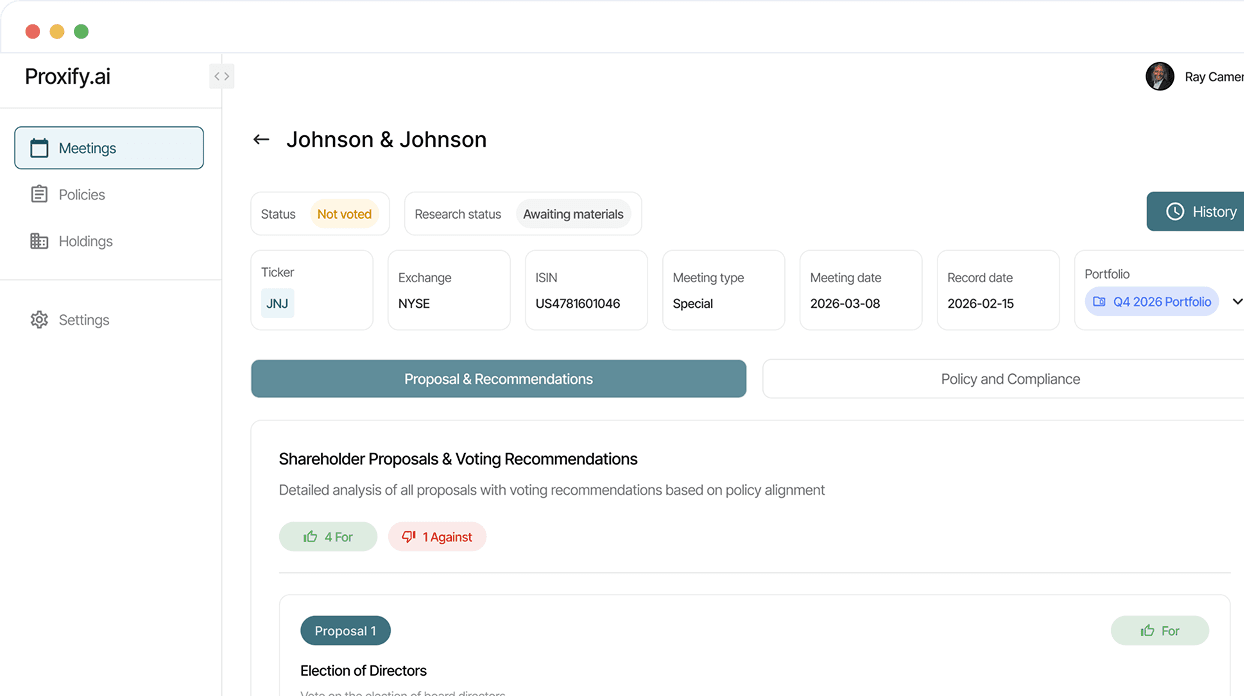Click the macOS red close window button
1244x696 pixels.
coord(33,31)
